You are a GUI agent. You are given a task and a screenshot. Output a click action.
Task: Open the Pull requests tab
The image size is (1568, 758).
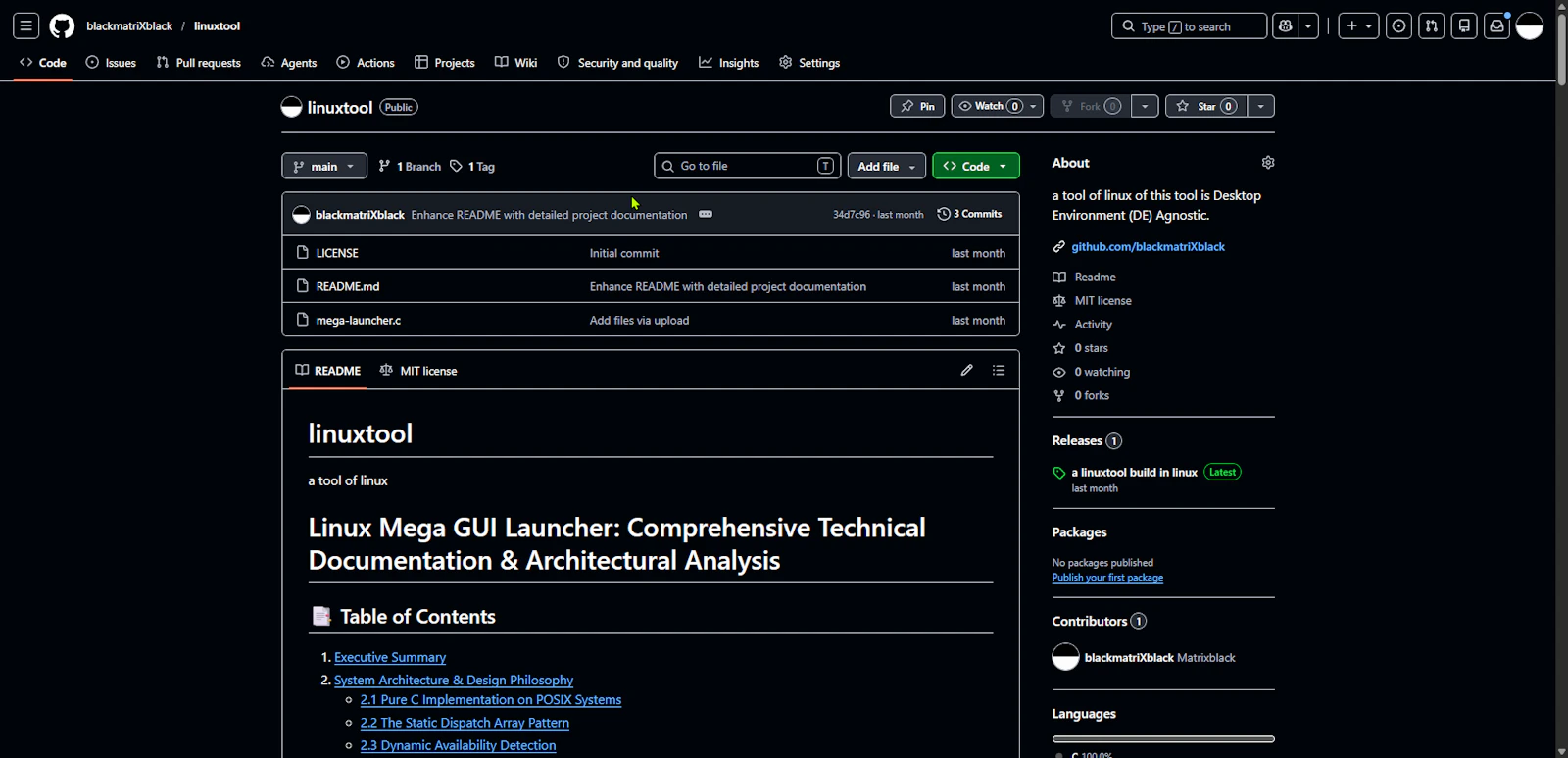tap(199, 62)
